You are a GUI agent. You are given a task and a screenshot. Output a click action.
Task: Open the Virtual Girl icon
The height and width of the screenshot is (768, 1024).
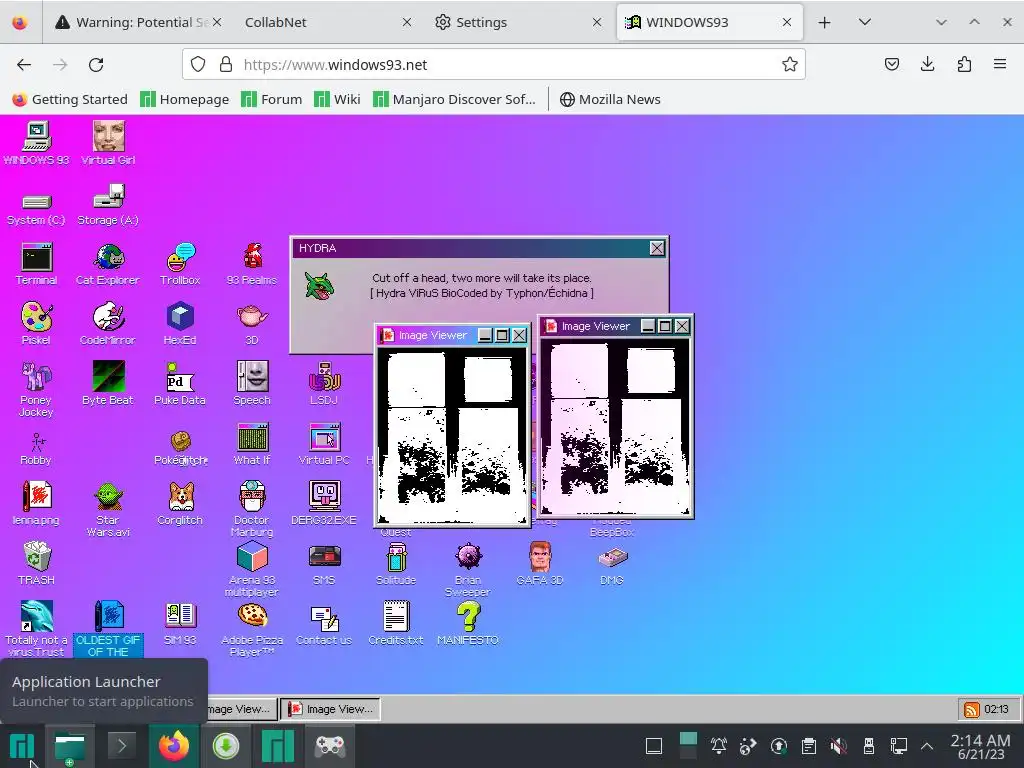(x=108, y=142)
